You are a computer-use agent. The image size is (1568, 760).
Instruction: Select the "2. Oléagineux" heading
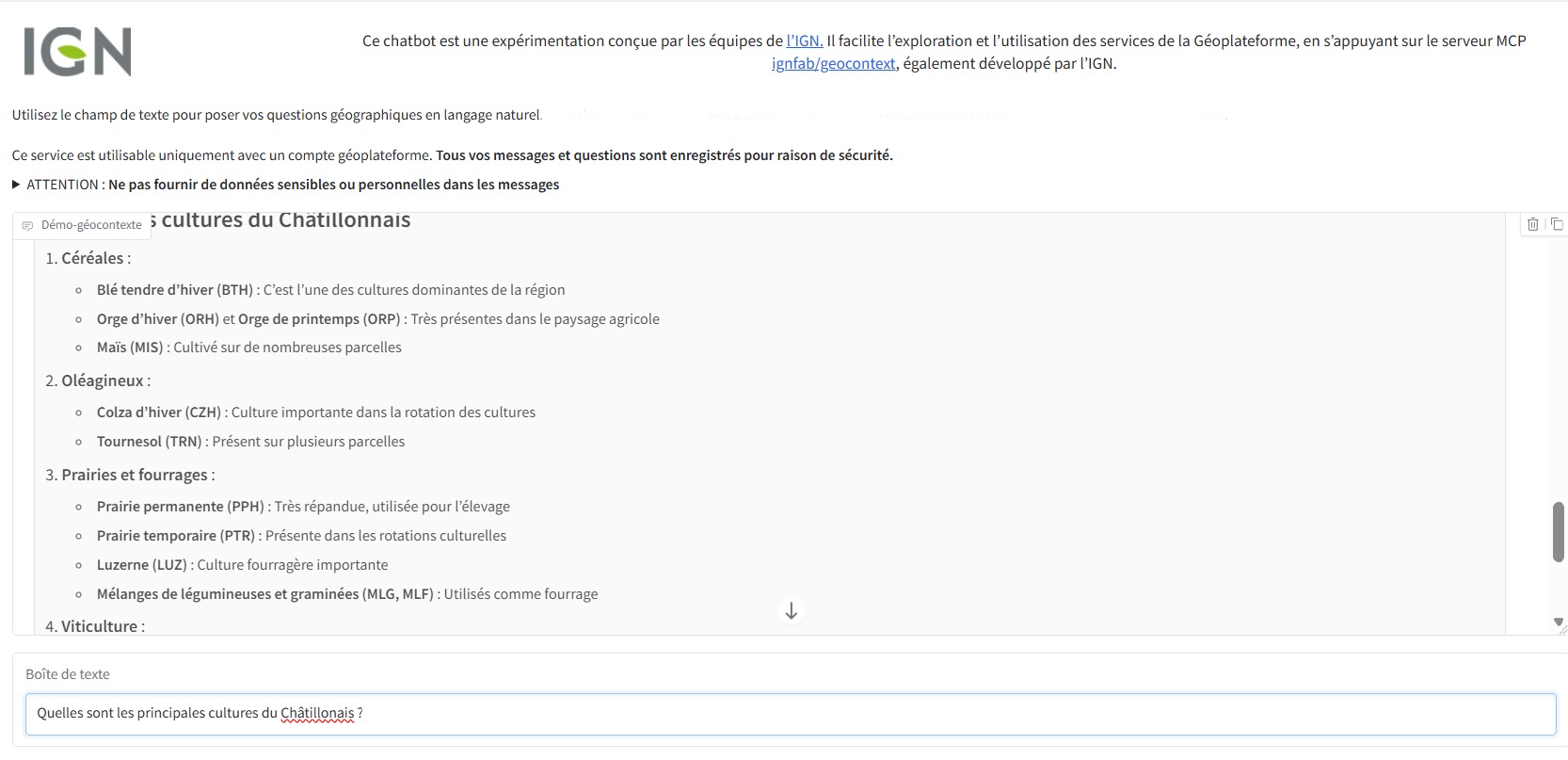tap(98, 380)
